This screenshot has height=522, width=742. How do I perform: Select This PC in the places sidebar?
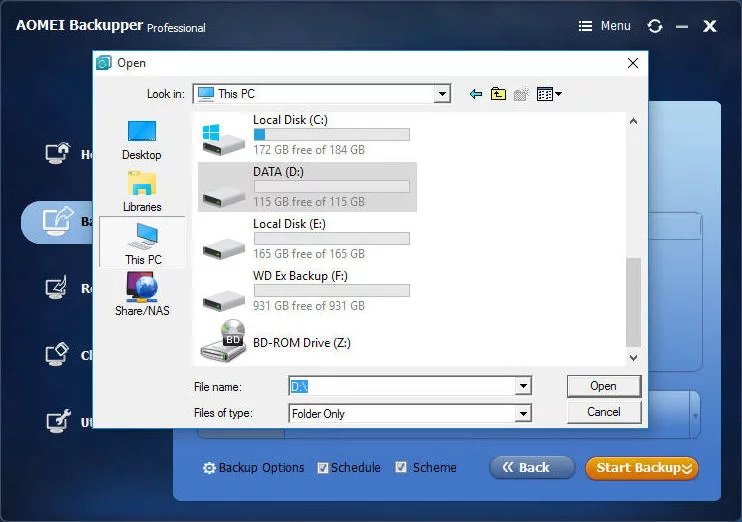[142, 242]
